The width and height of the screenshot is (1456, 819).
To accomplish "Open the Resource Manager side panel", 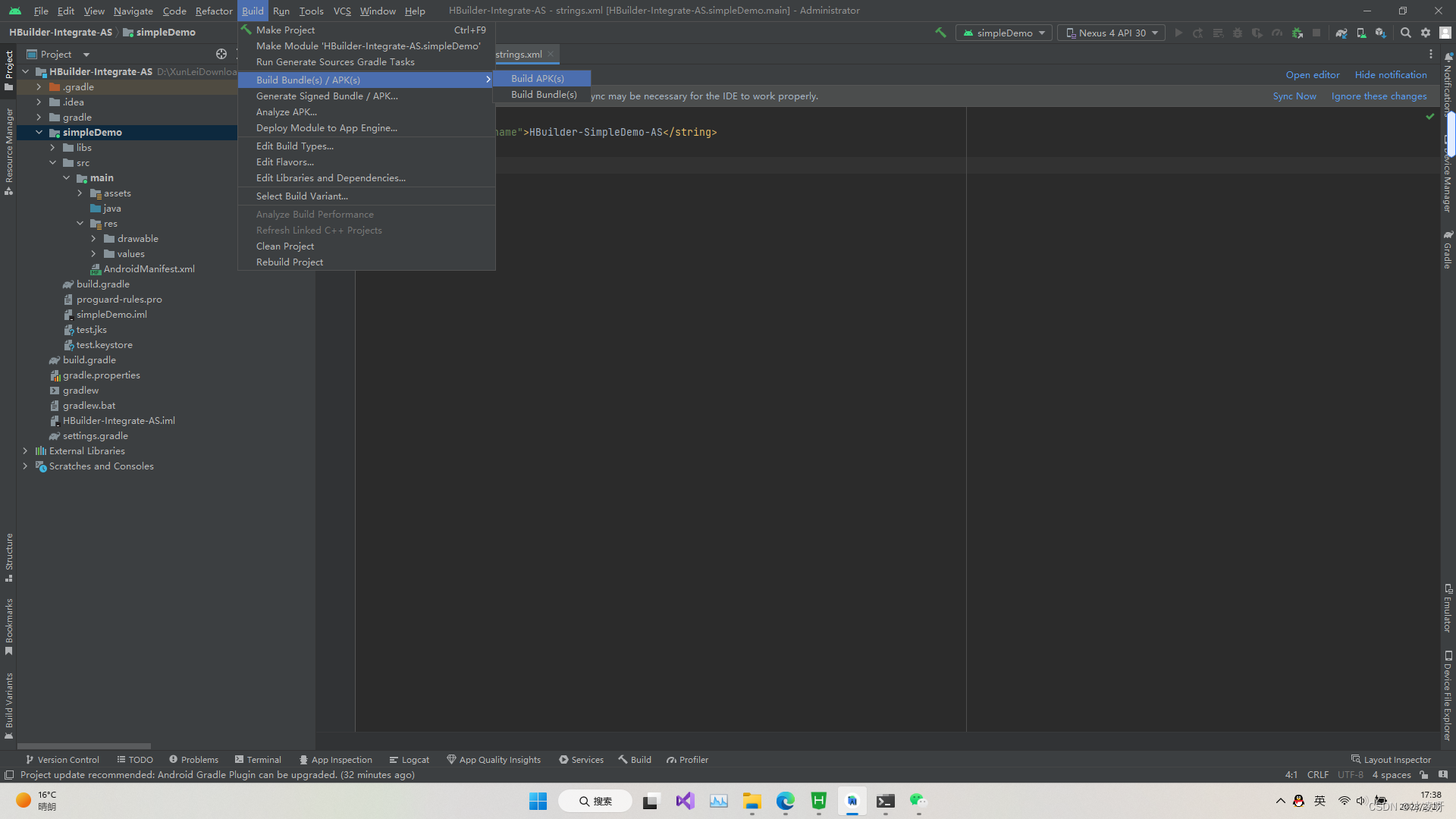I will 9,151.
